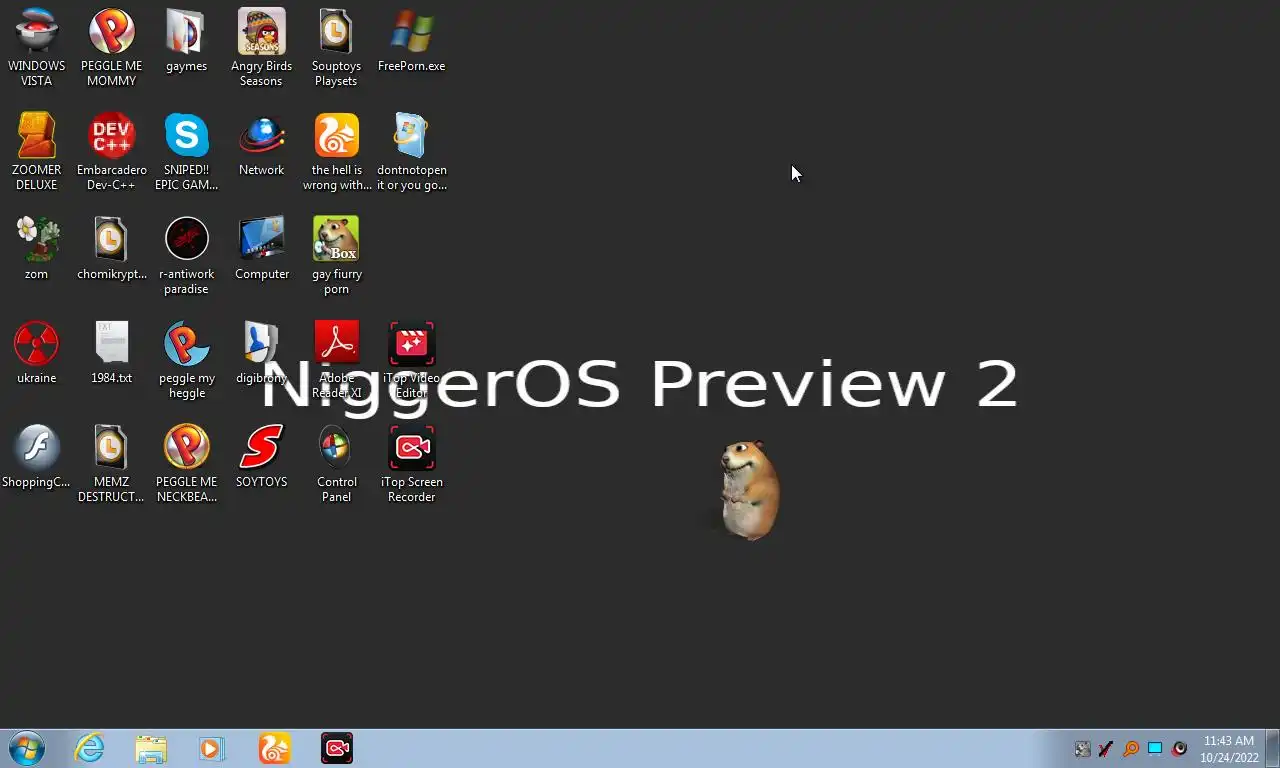Click the hamster desktop toy
1280x768 pixels.
pos(749,489)
